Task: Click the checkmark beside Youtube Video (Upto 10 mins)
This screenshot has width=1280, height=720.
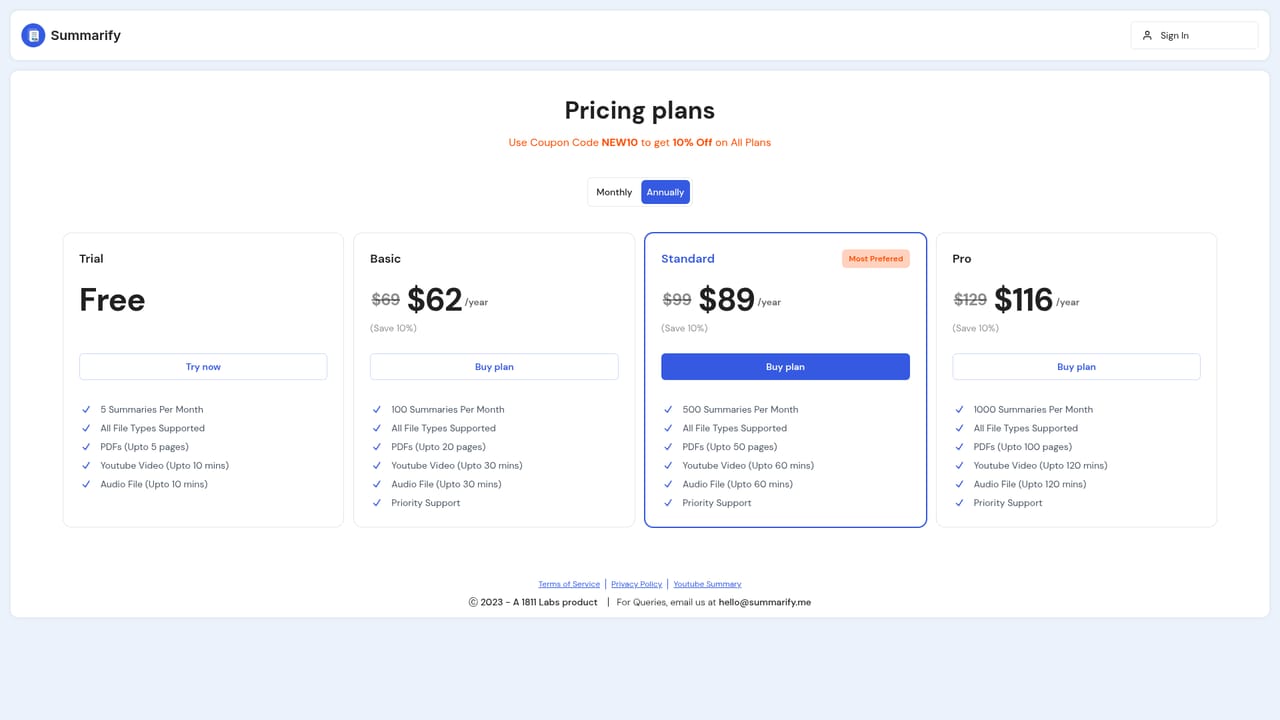Action: 86,466
